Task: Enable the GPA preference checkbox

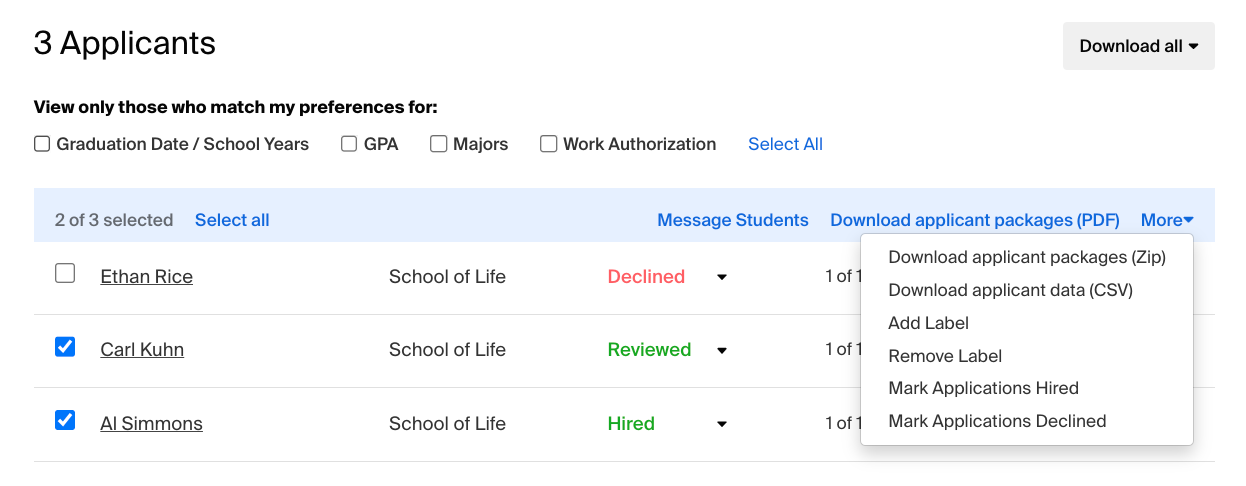Action: click(349, 144)
